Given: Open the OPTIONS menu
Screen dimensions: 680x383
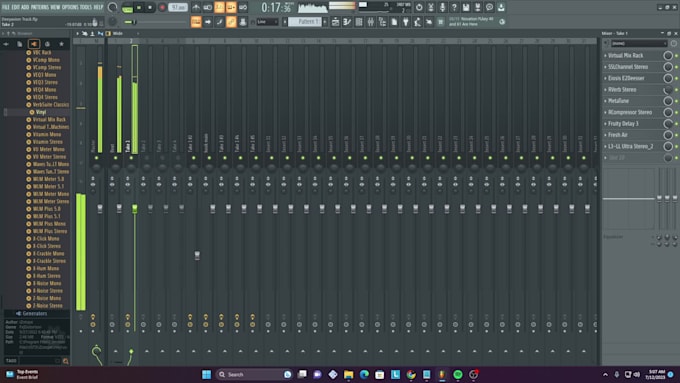Looking at the screenshot, I should (70, 7).
